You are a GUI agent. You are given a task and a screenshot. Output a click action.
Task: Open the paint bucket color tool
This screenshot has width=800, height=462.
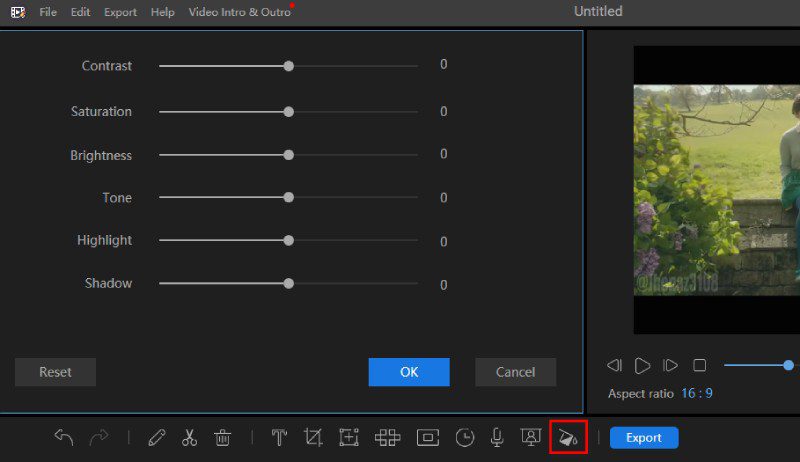[x=568, y=438]
